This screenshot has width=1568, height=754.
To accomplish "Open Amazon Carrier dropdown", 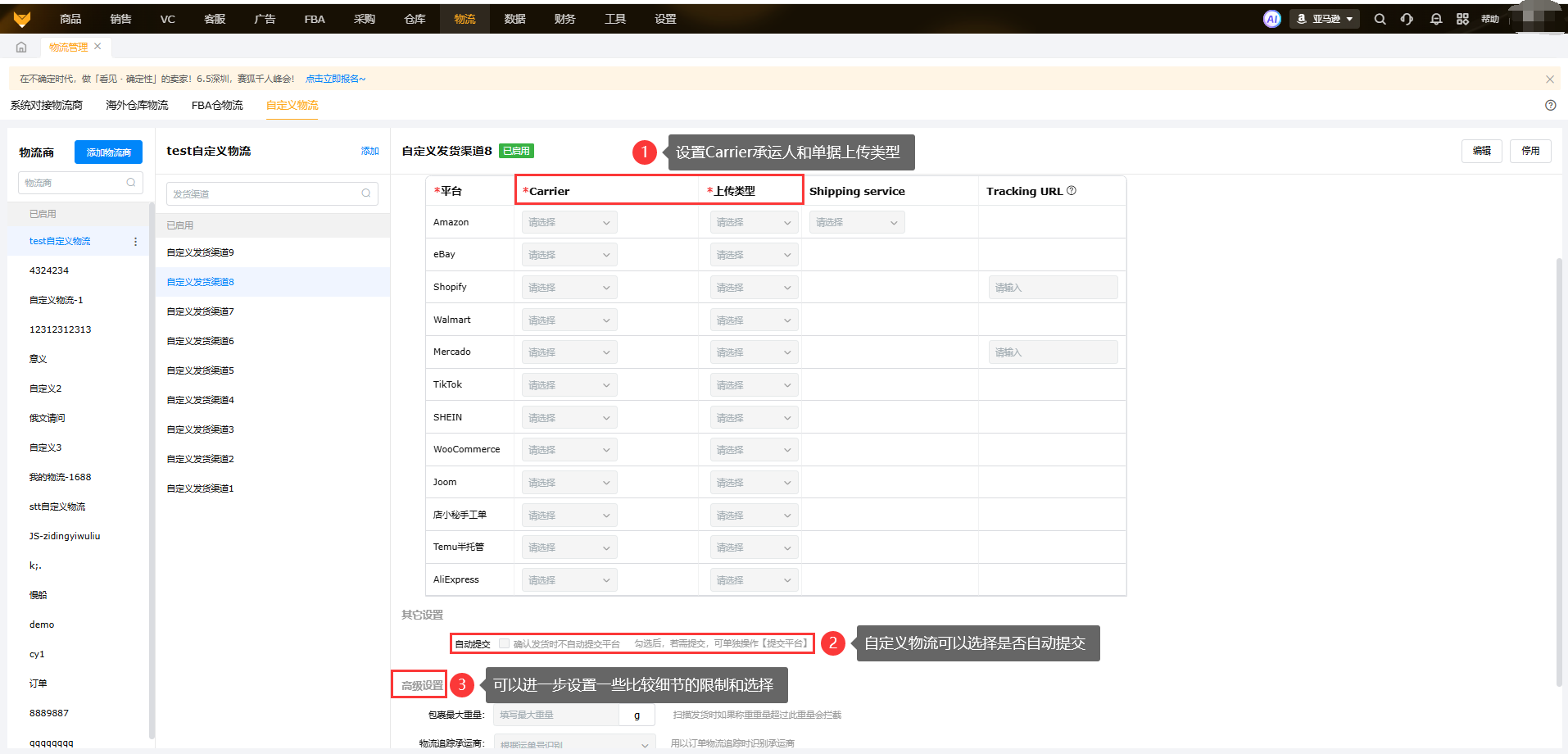I will point(569,222).
